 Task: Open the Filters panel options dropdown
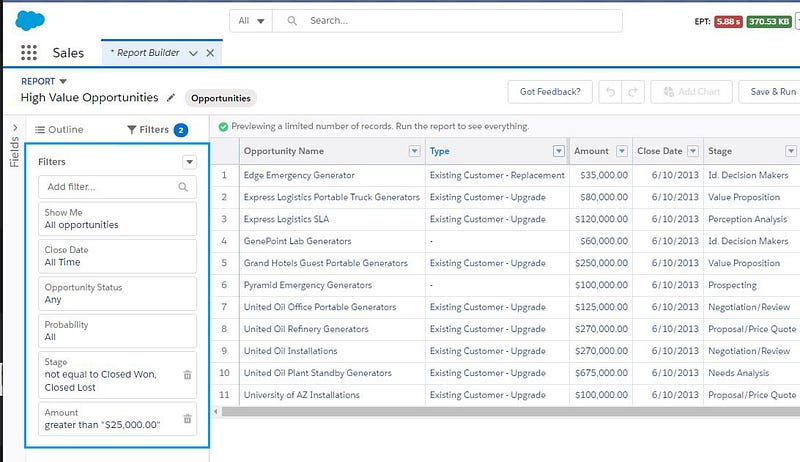189,162
